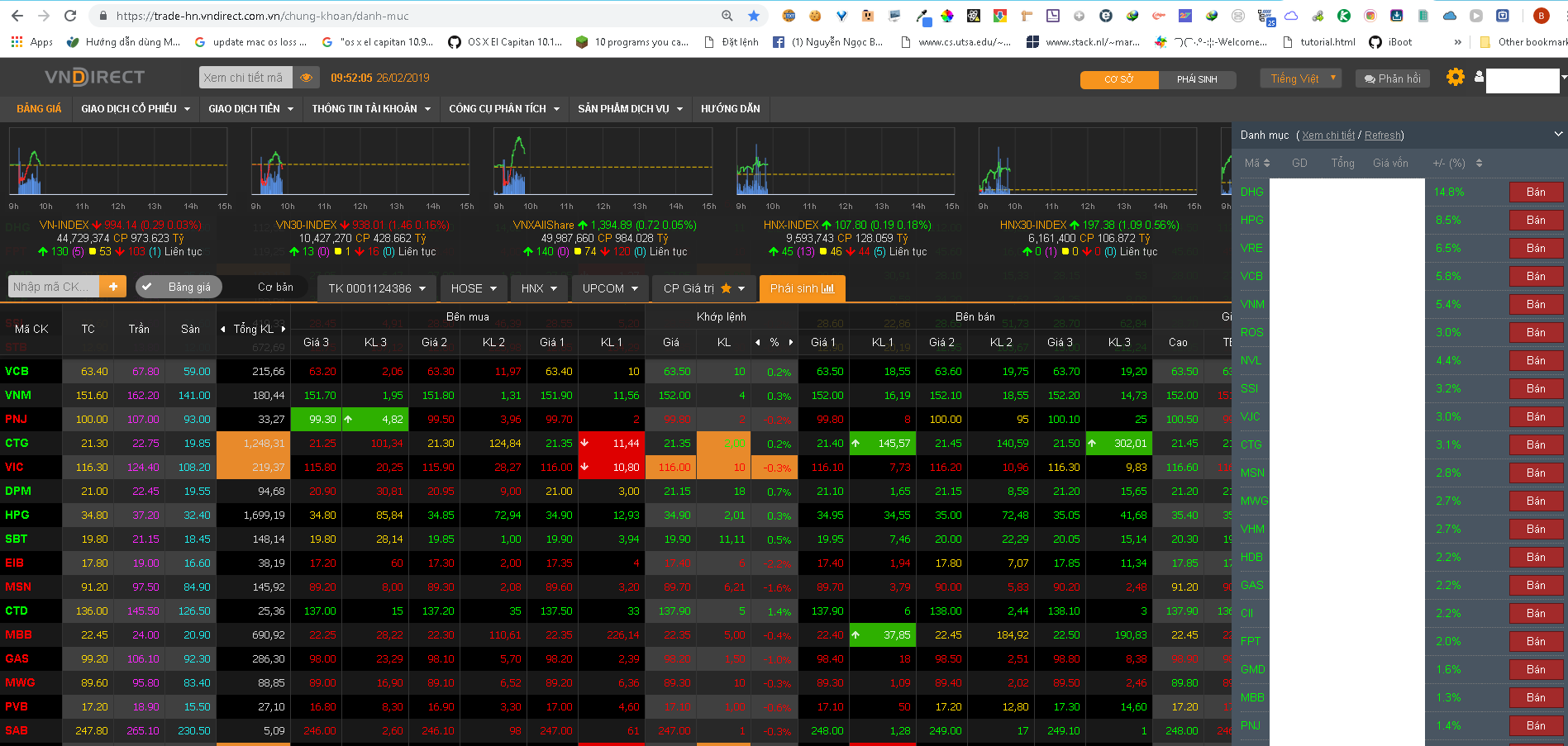The image size is (1568, 746).
Task: Click the VNDIRECT logo
Action: pos(94,77)
